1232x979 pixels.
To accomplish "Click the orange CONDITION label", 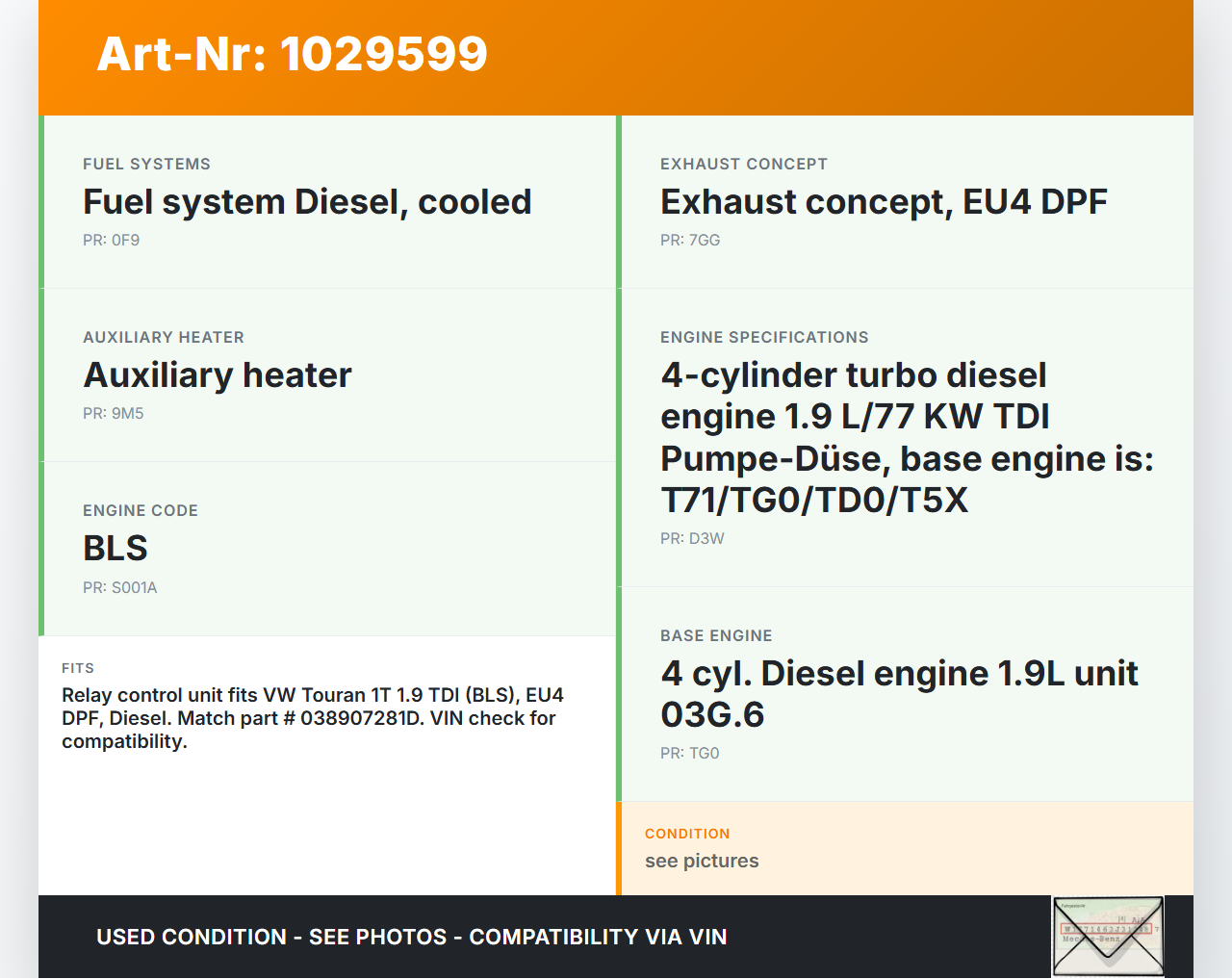I will pyautogui.click(x=686, y=834).
